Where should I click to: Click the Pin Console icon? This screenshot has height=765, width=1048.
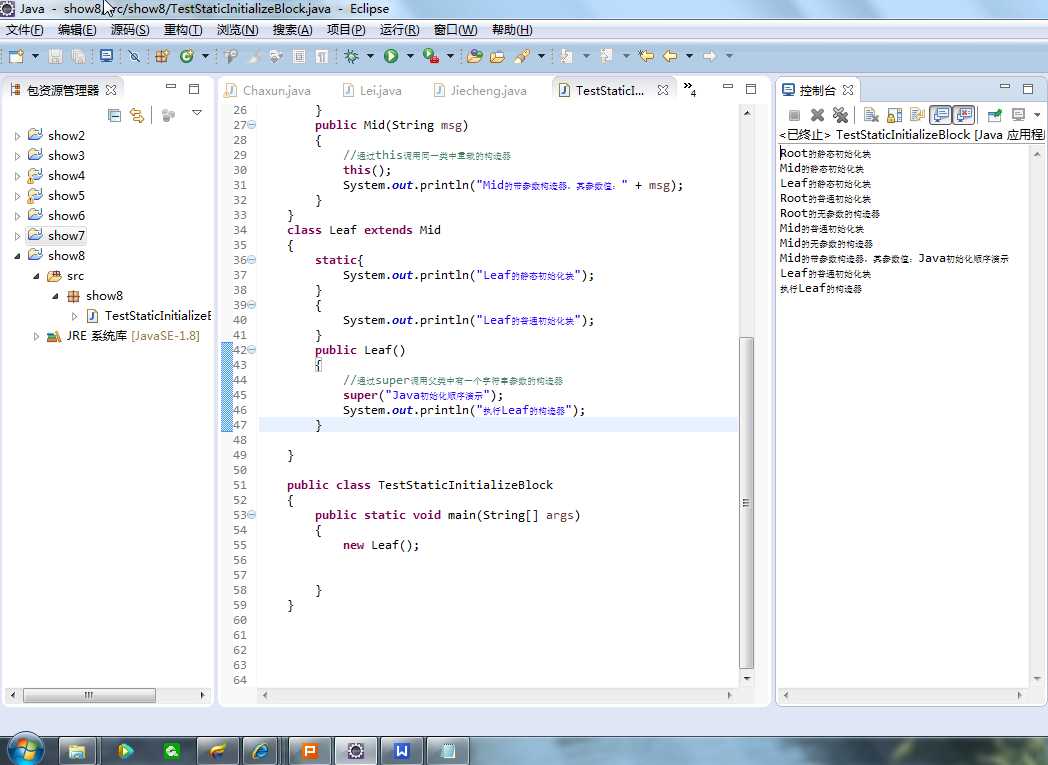coord(994,116)
